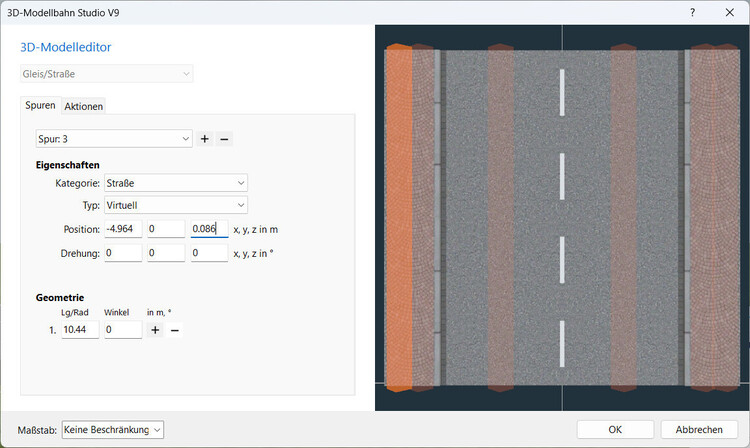750x448 pixels.
Task: Open the Spur: 3 dropdown
Action: click(x=114, y=139)
